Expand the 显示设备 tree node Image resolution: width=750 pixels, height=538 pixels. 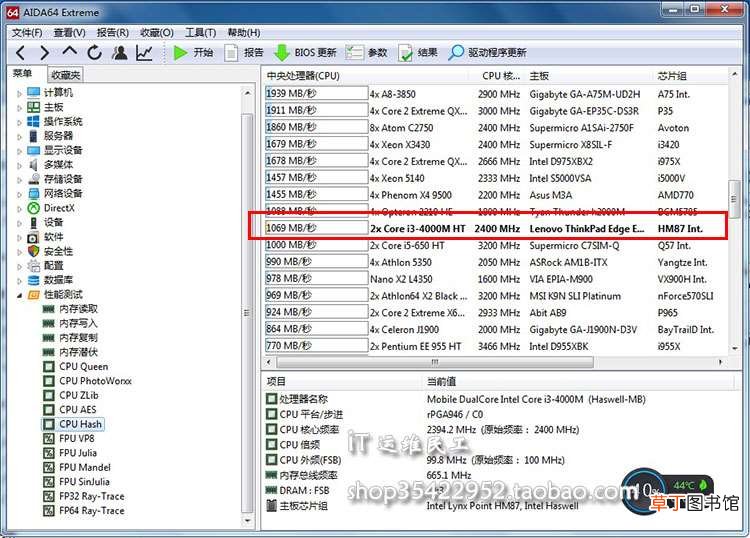tap(20, 151)
